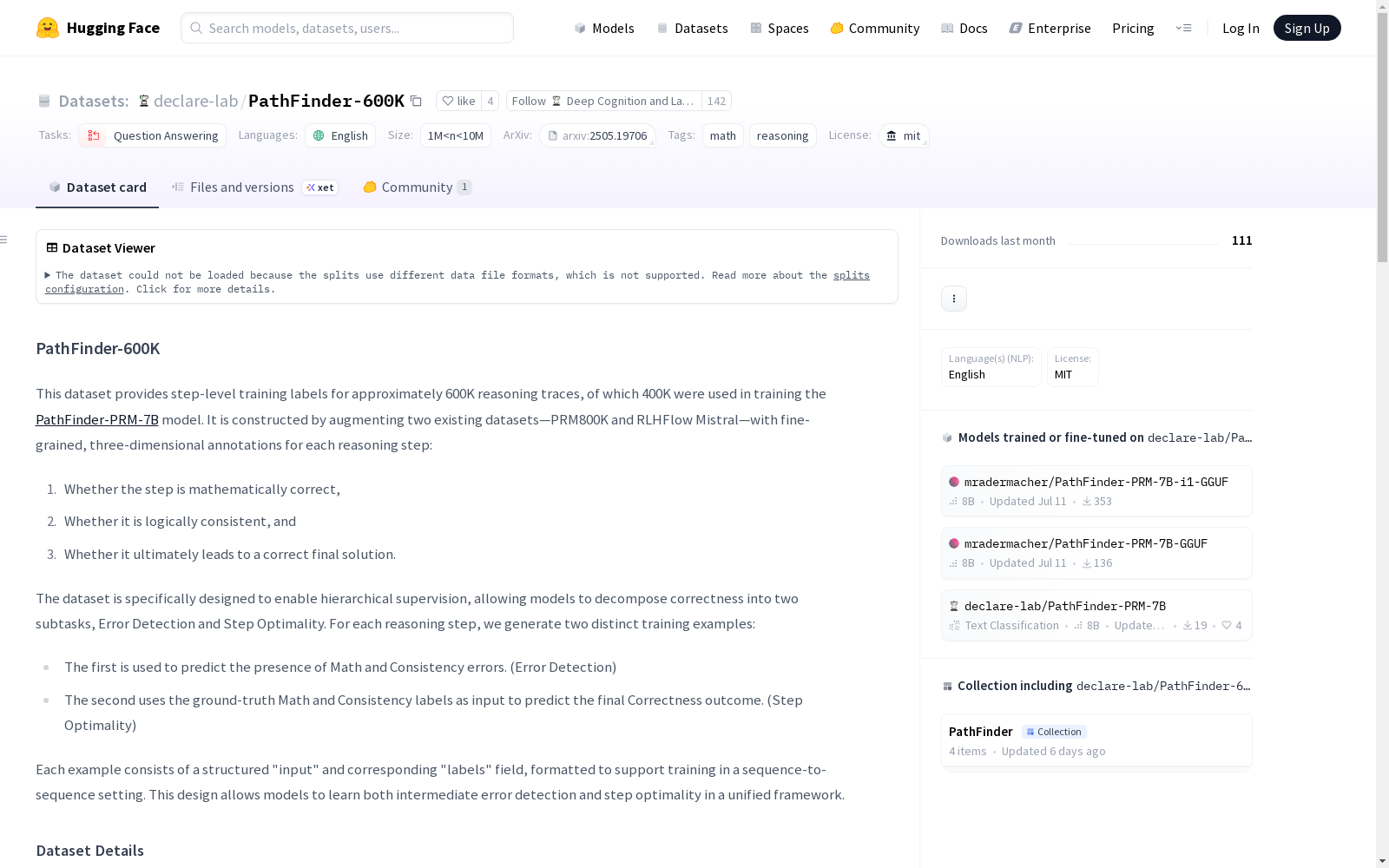
Task: Click the Dataset Details heading
Action: [90, 851]
